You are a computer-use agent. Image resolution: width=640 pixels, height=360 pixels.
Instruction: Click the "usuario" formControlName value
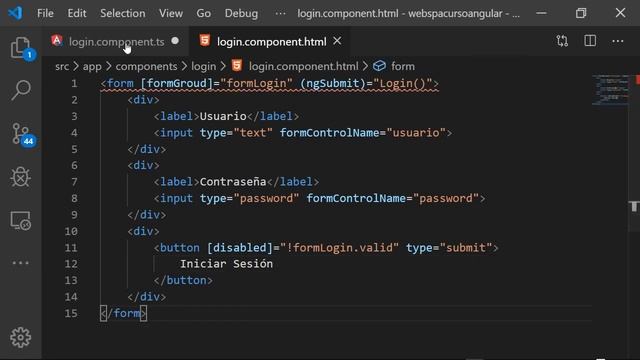(416, 133)
